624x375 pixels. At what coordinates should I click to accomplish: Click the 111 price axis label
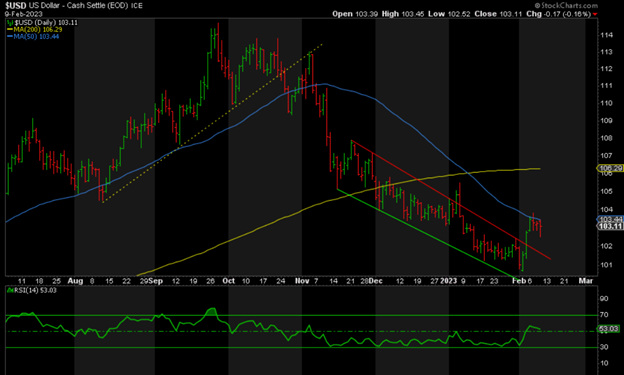(606, 86)
